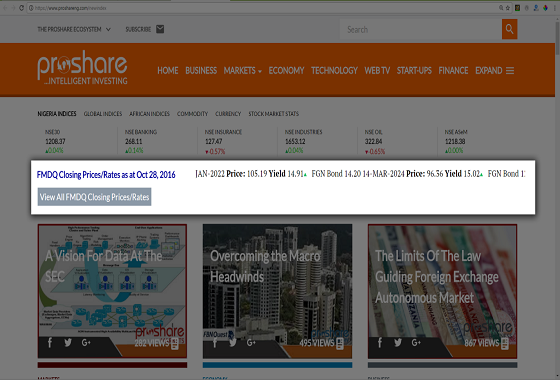Click the orange search magnifier button
This screenshot has width=560, height=380.
pos(509,29)
